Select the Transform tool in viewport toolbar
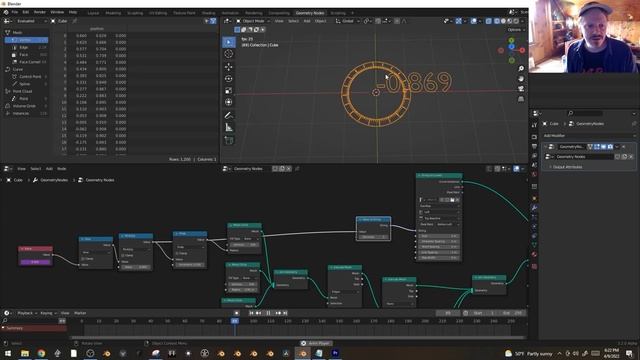This screenshot has height=360, width=640. (x=229, y=102)
